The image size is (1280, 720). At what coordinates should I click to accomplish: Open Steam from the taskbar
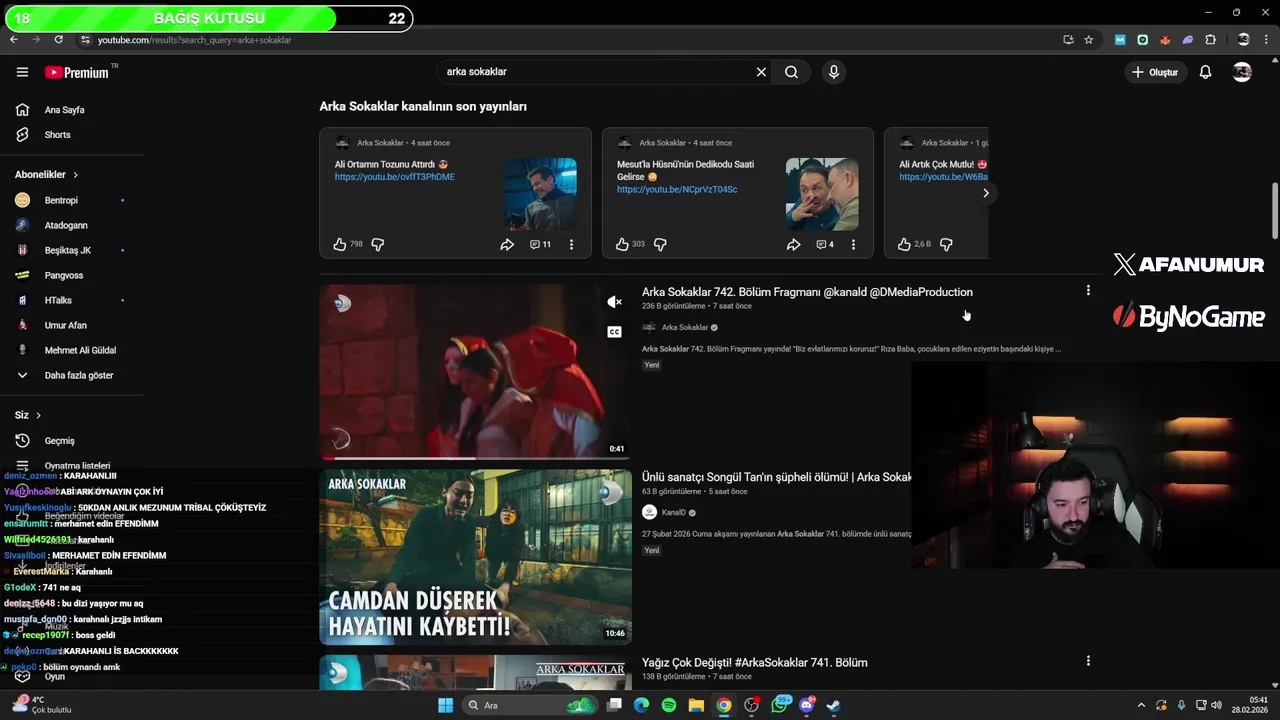point(833,705)
